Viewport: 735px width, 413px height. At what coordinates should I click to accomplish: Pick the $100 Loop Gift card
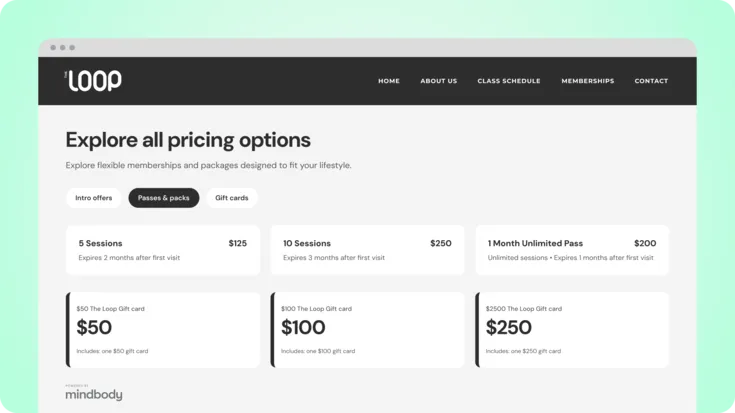(368, 330)
